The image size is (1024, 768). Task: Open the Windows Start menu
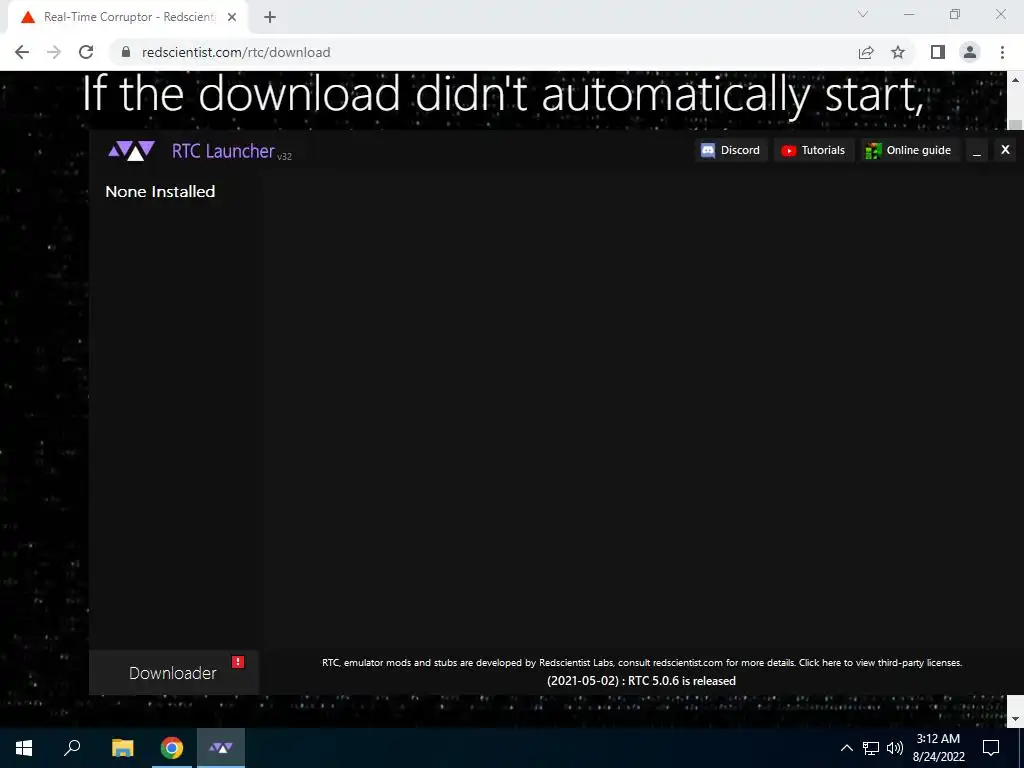pos(24,748)
